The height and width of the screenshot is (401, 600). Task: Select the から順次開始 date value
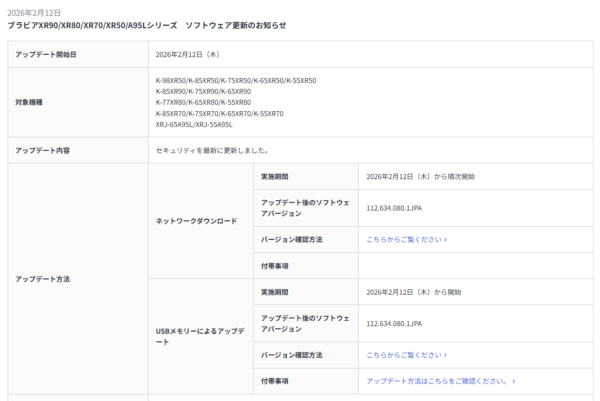coord(421,177)
